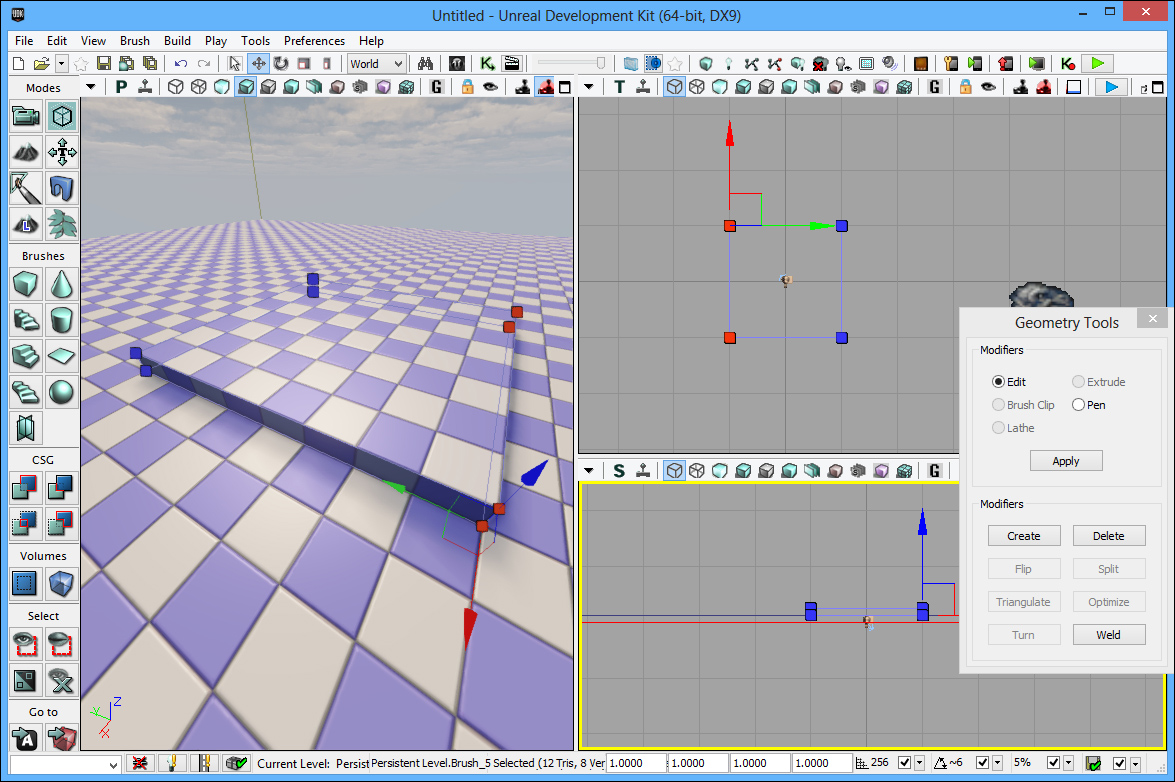This screenshot has height=782, width=1175.
Task: Start the game with green play icon
Action: [1097, 63]
